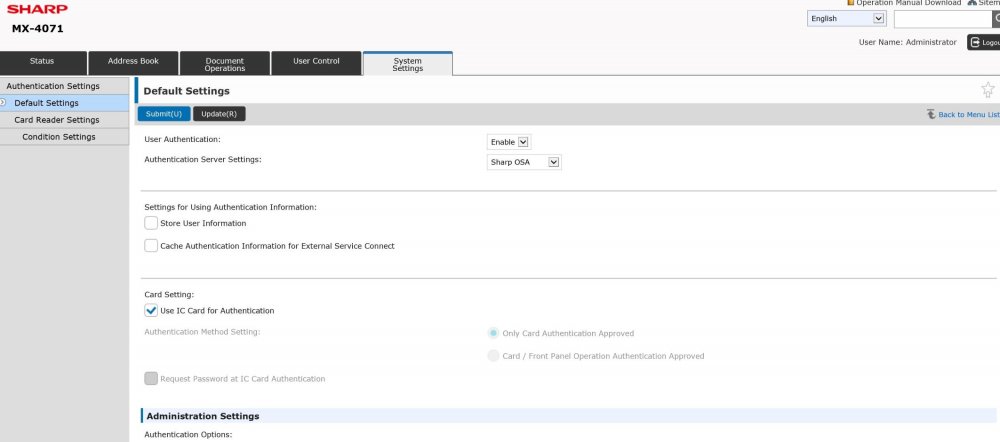
Task: Open the User Control tab
Action: (316, 62)
